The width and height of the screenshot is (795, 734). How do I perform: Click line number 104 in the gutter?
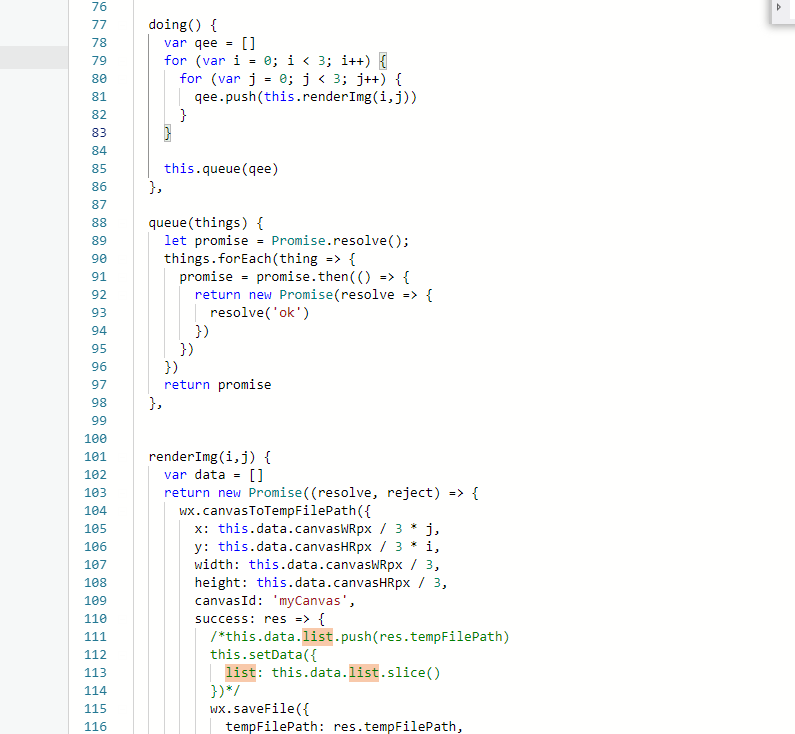pyautogui.click(x=95, y=511)
